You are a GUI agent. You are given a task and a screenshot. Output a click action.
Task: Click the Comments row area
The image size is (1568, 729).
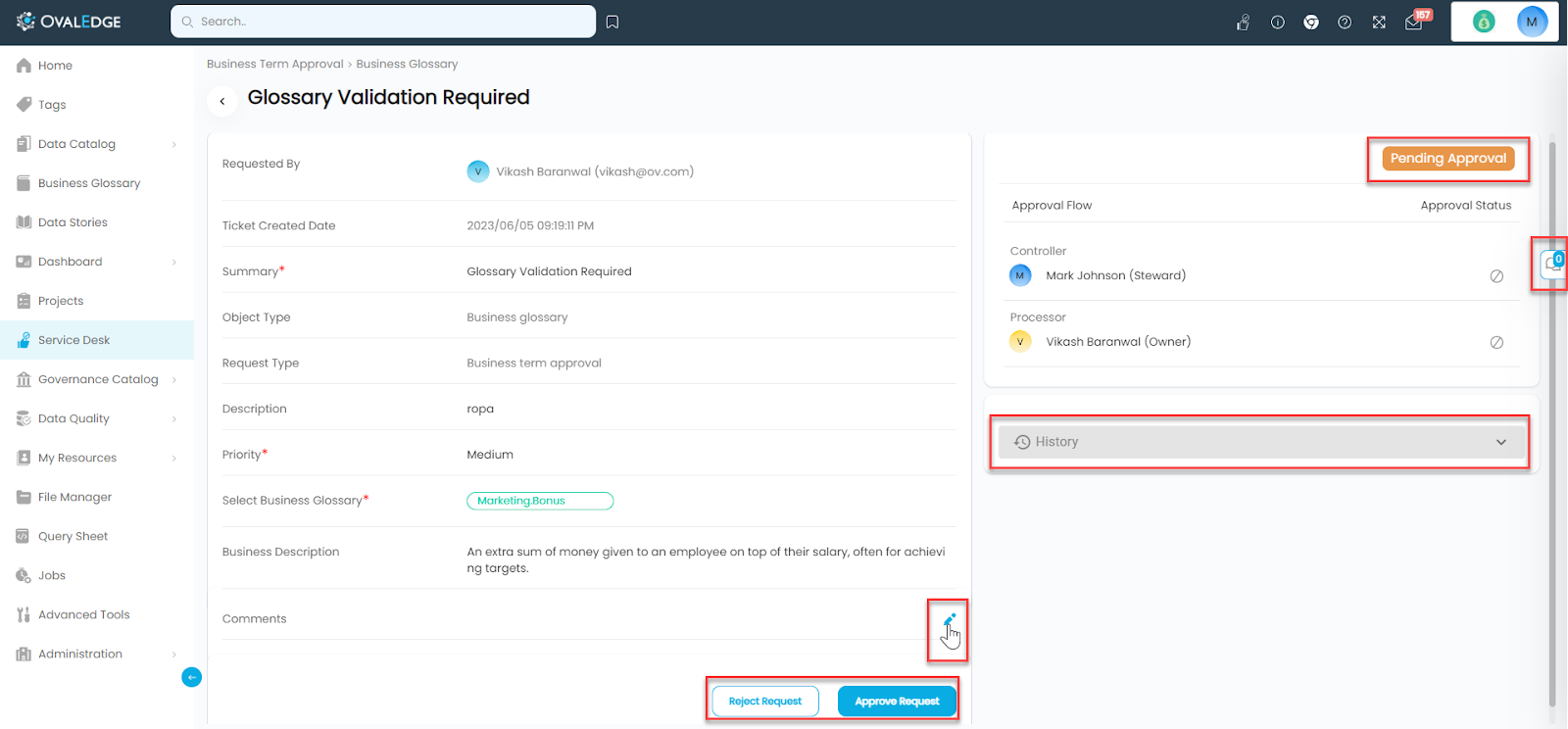click(589, 618)
